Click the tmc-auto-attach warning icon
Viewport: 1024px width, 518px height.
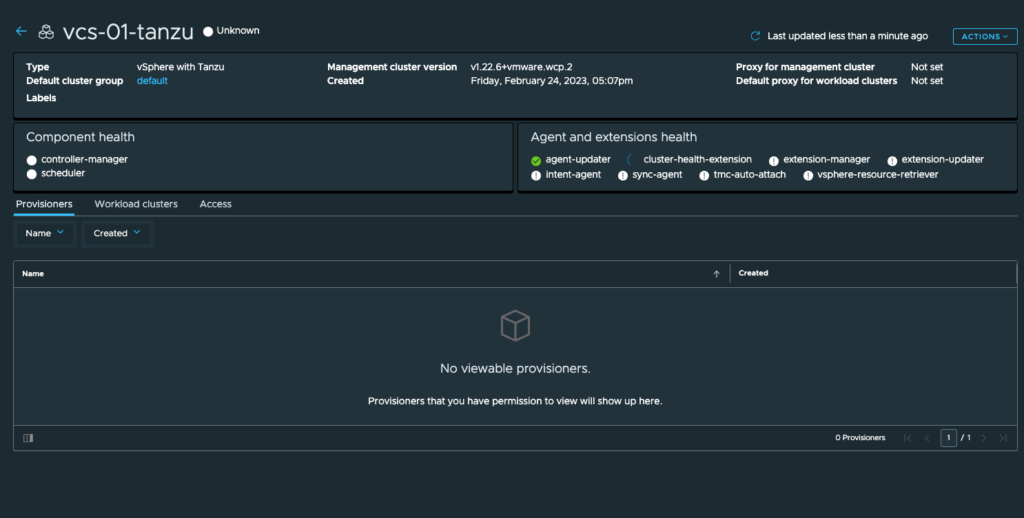point(704,176)
